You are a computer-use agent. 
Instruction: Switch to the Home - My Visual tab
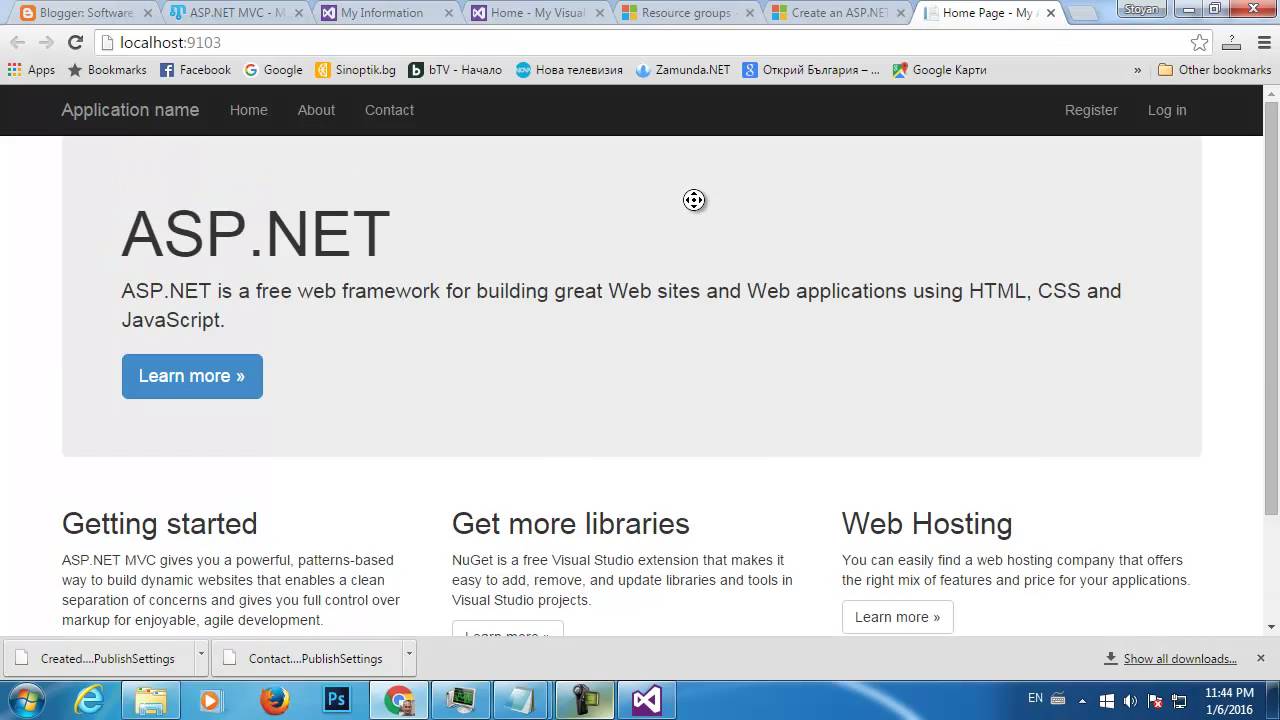pyautogui.click(x=535, y=13)
